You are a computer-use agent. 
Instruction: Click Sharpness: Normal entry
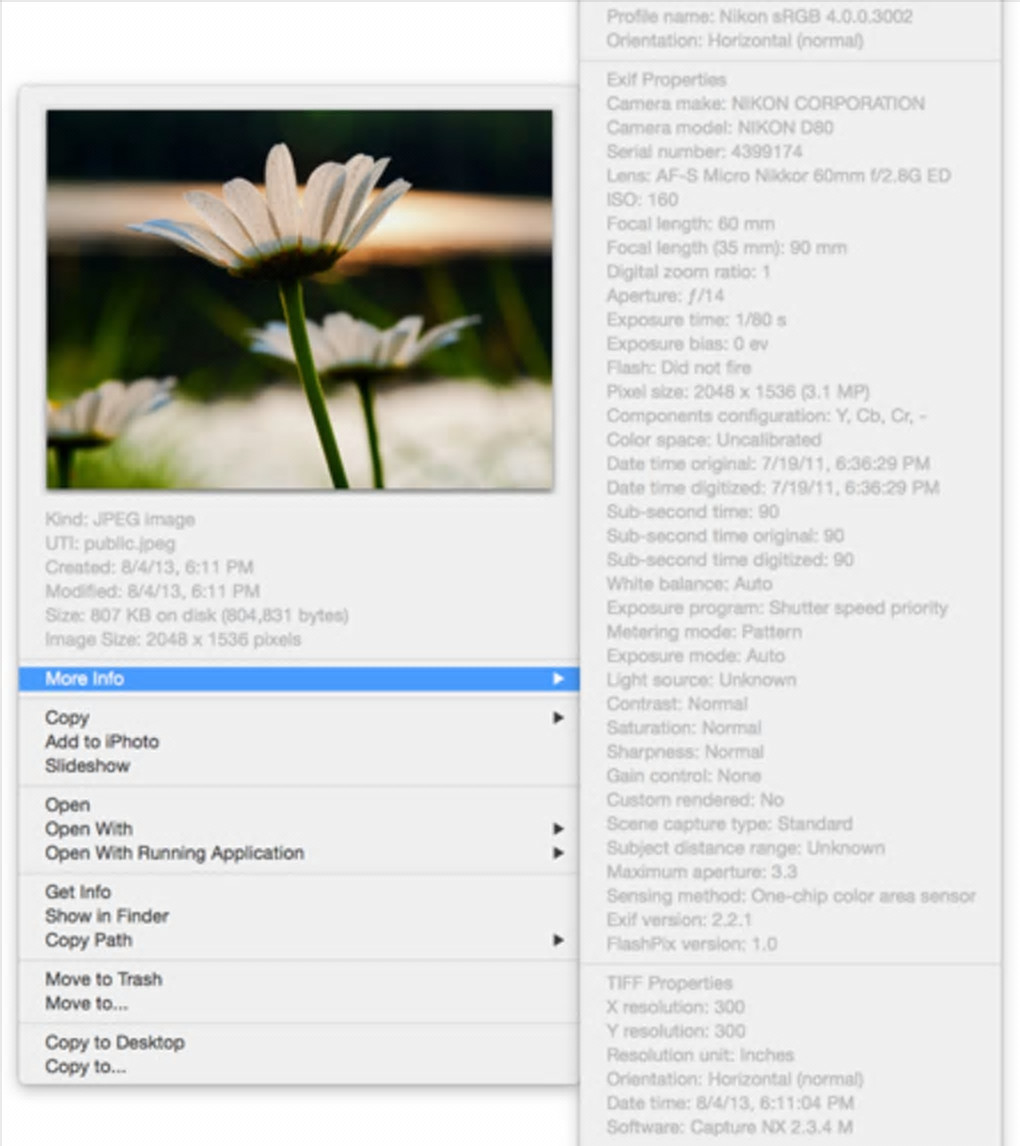tap(685, 752)
